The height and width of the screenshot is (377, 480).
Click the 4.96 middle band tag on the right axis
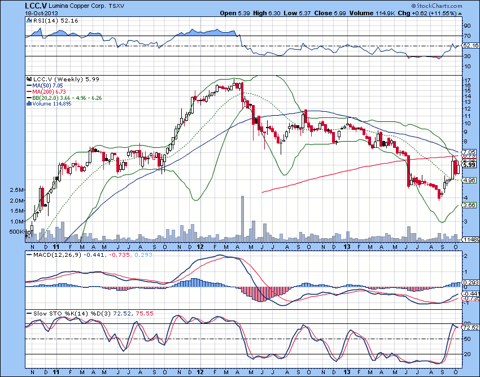(x=470, y=180)
